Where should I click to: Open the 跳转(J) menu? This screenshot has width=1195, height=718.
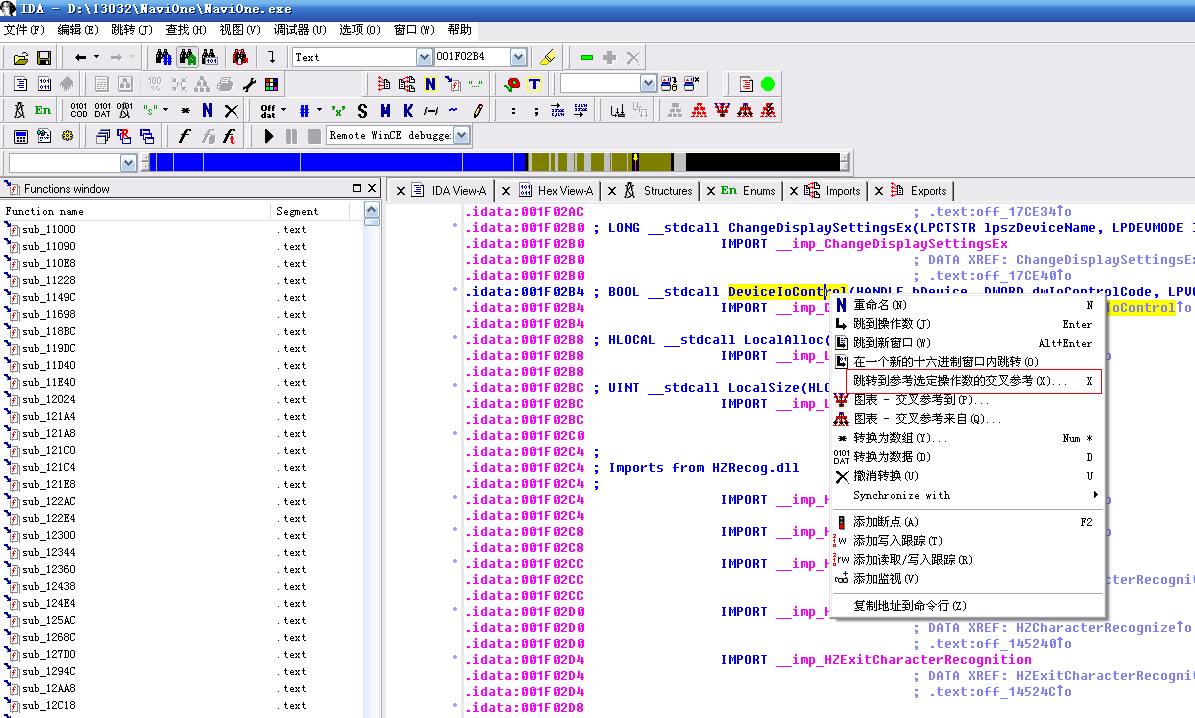[132, 30]
